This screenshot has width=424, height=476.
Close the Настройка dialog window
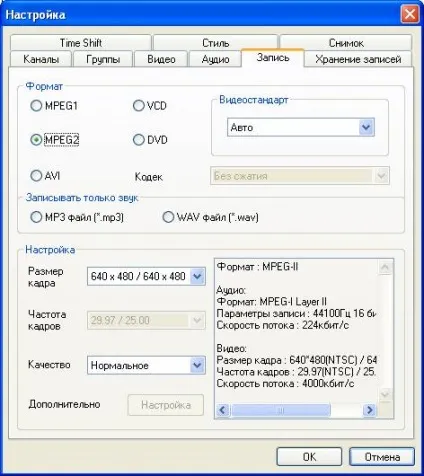point(410,14)
